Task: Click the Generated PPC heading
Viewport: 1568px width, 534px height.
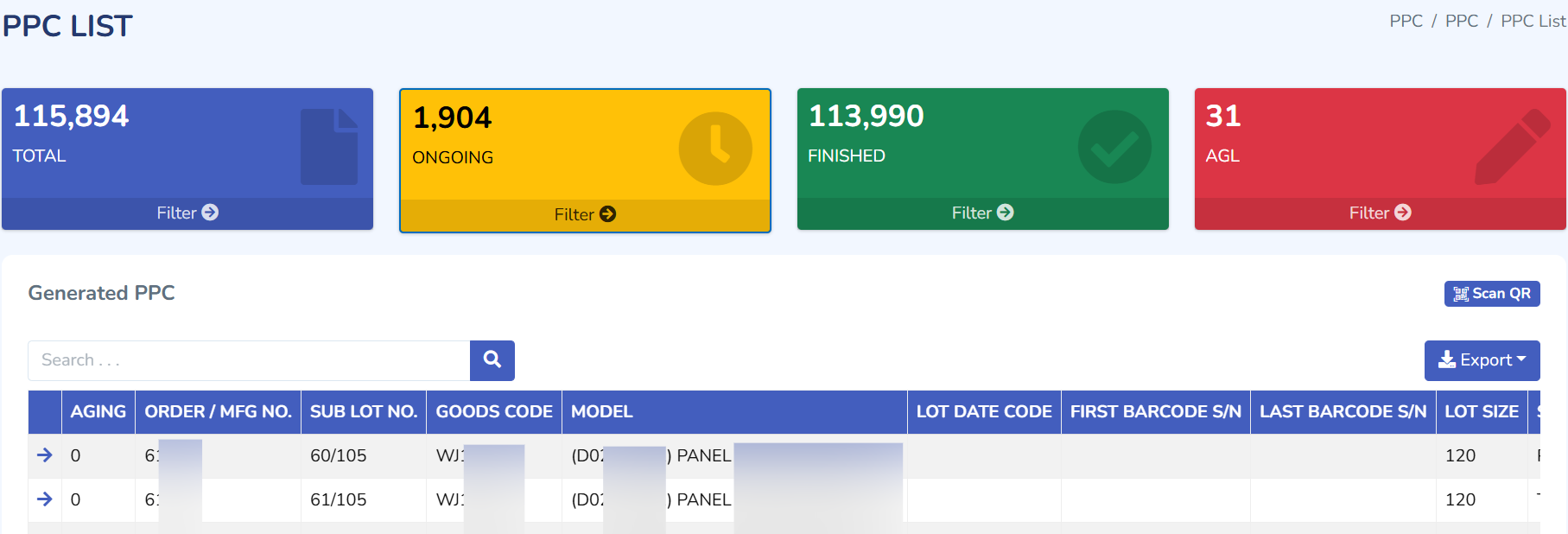Action: pyautogui.click(x=101, y=293)
